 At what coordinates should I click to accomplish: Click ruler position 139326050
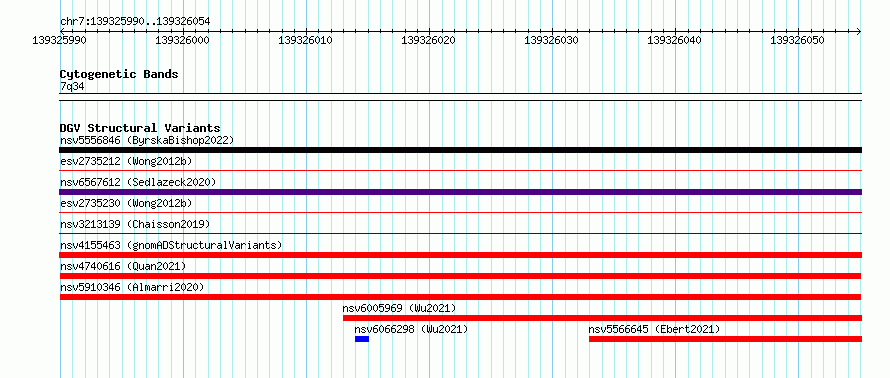click(798, 40)
